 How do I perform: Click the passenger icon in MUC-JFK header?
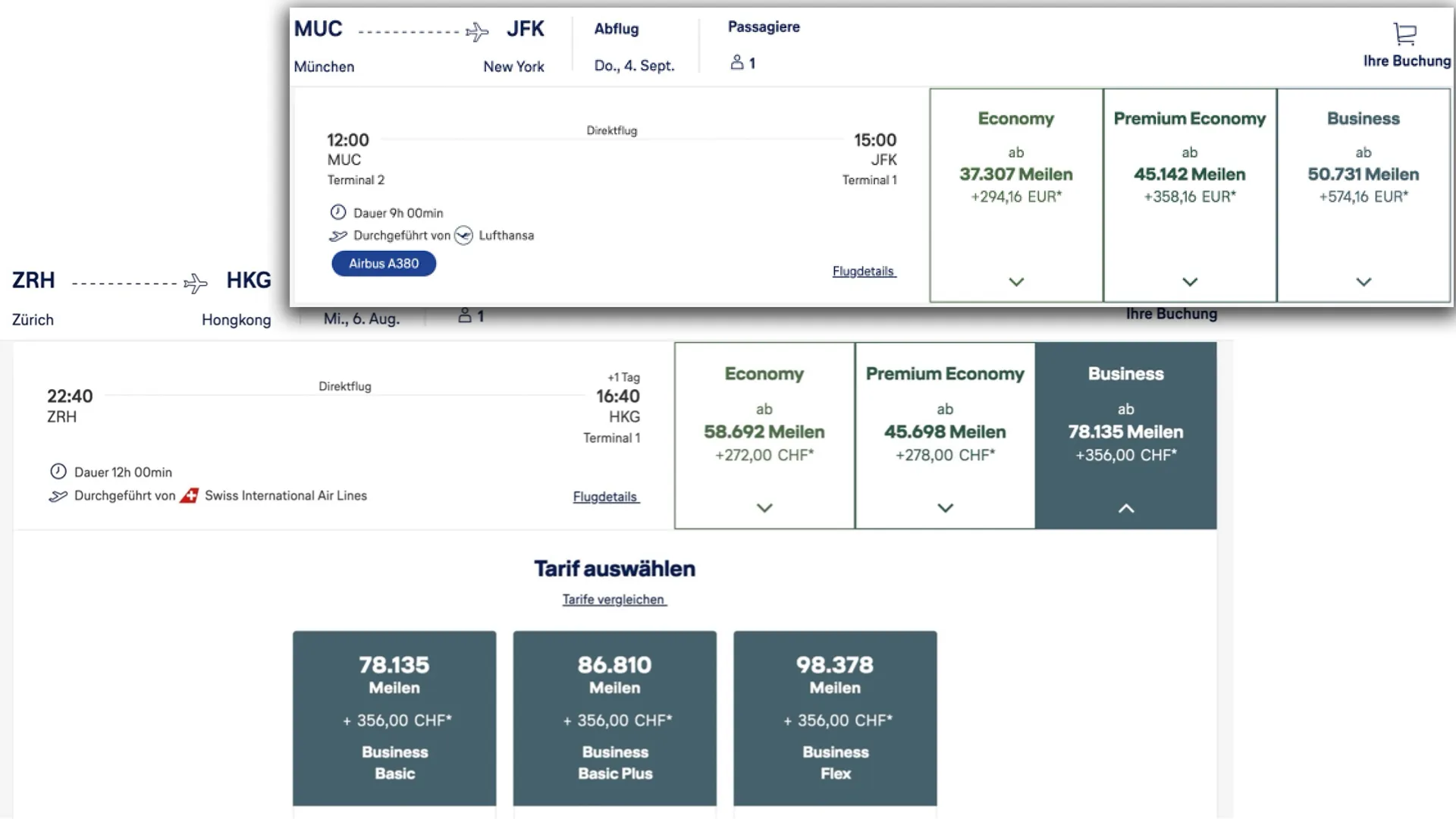(x=736, y=63)
